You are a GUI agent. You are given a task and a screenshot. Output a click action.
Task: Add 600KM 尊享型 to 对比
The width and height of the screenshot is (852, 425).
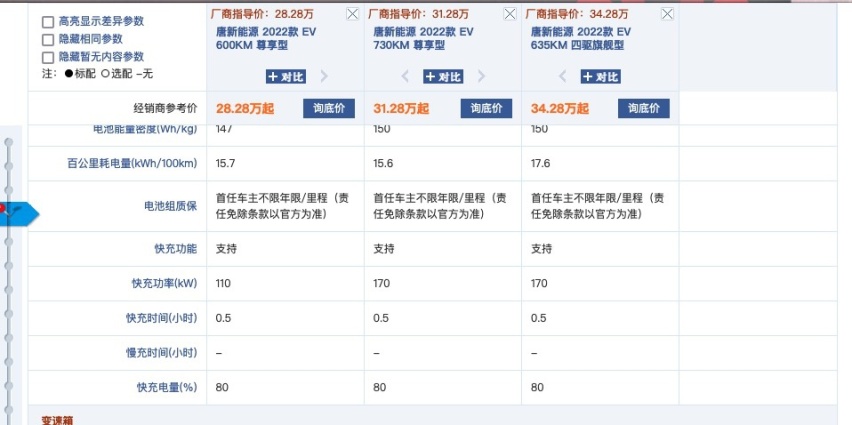(286, 77)
